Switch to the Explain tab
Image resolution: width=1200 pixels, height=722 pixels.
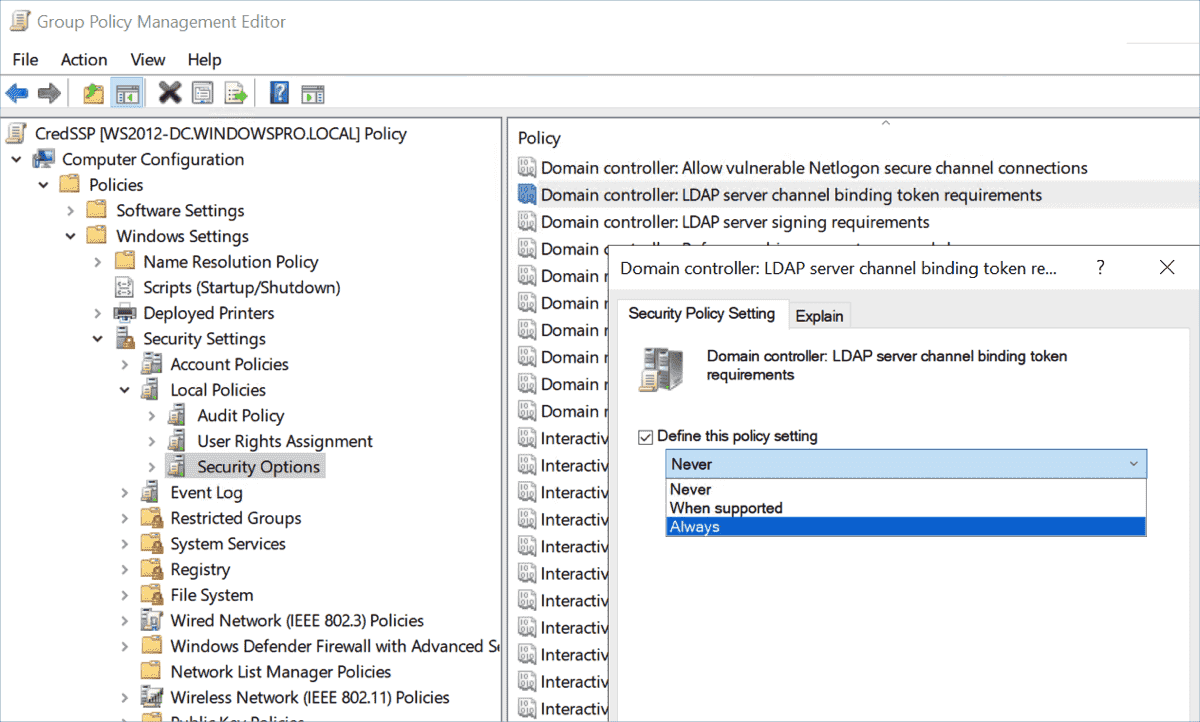(819, 315)
